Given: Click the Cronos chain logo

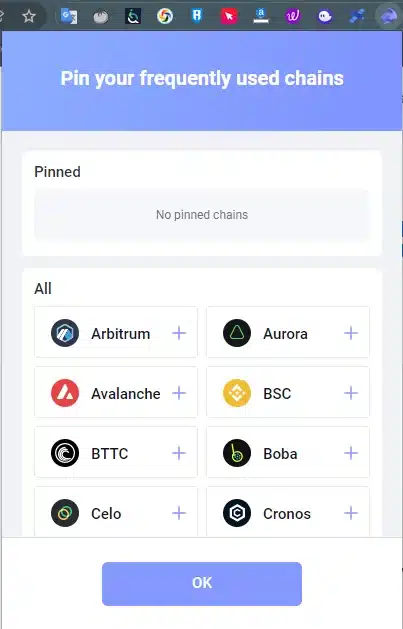Looking at the screenshot, I should tap(237, 513).
